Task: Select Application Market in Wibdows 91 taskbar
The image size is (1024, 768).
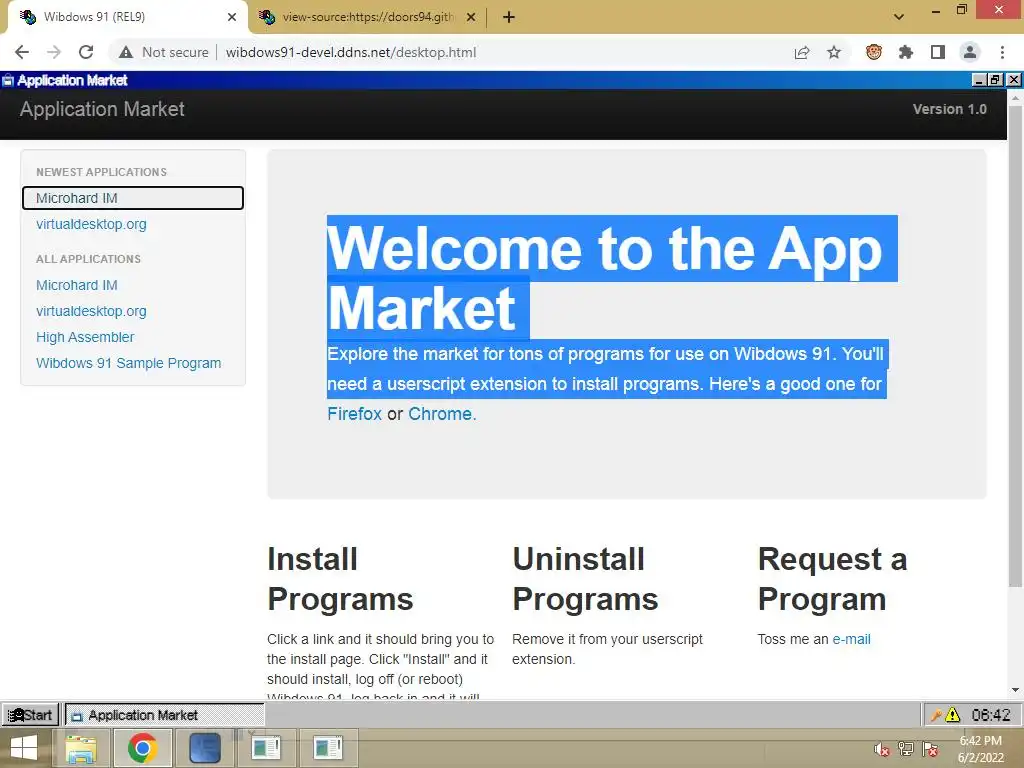Action: (x=165, y=715)
